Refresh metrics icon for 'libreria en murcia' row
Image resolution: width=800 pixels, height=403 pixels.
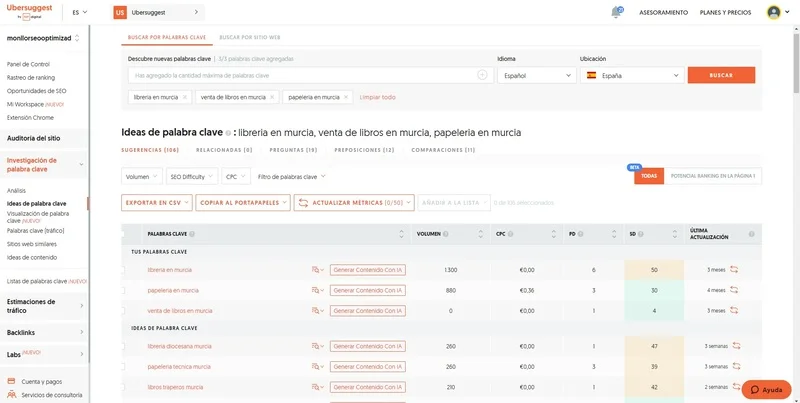click(734, 270)
